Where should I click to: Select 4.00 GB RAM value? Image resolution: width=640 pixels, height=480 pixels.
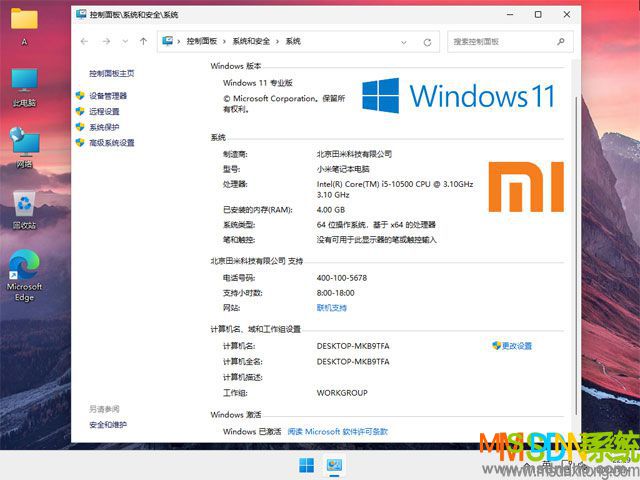[331, 210]
